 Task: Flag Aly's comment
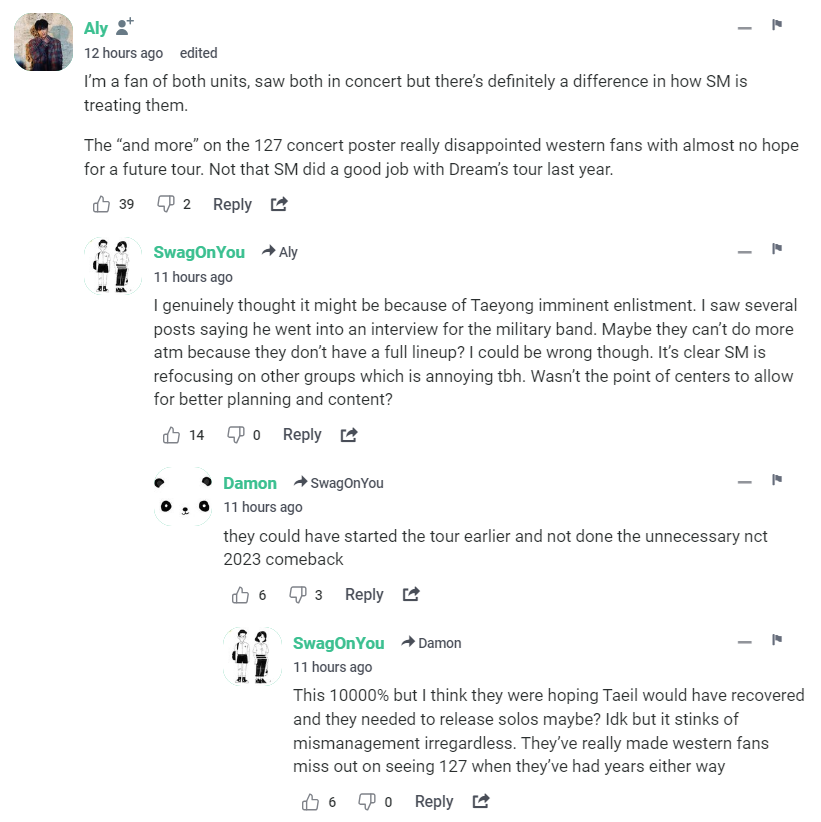[x=776, y=25]
